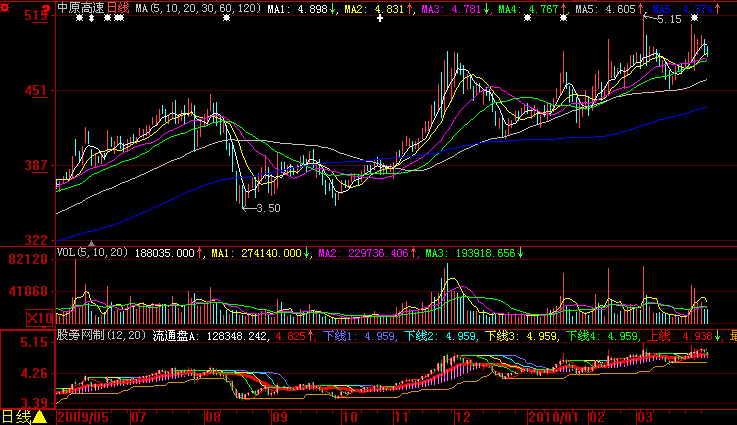Click the plus-shaped marker on the price chart
The image size is (737, 425).
pos(380,18)
